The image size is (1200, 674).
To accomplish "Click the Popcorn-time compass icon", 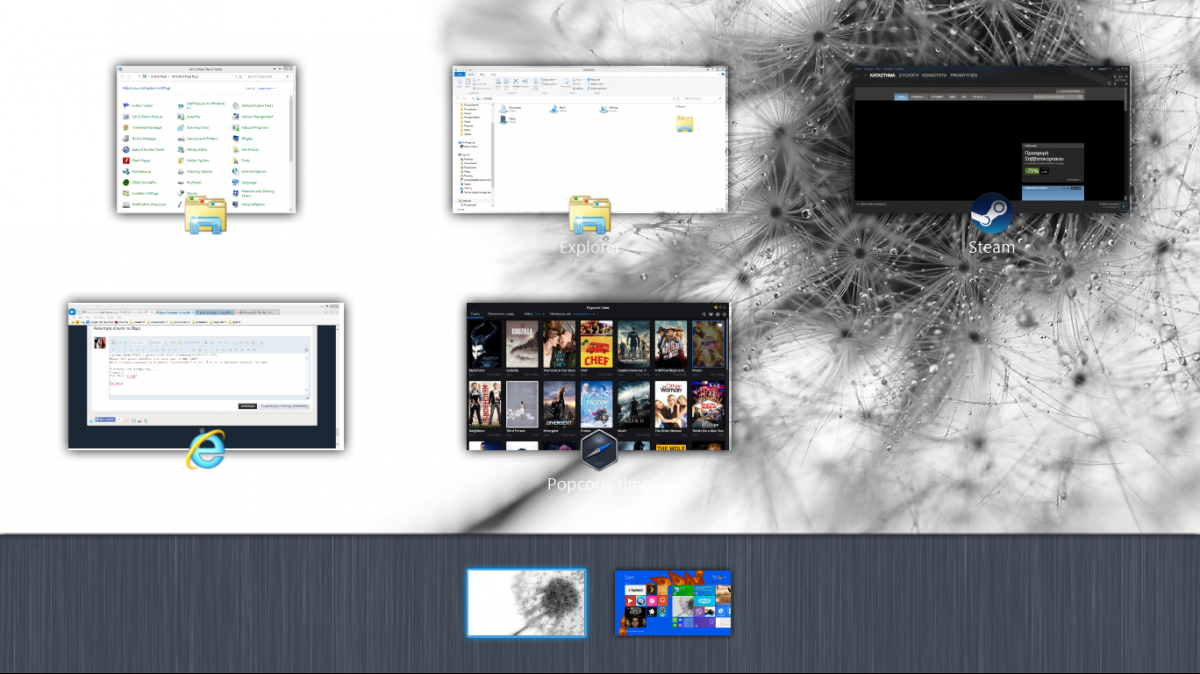I will [601, 448].
